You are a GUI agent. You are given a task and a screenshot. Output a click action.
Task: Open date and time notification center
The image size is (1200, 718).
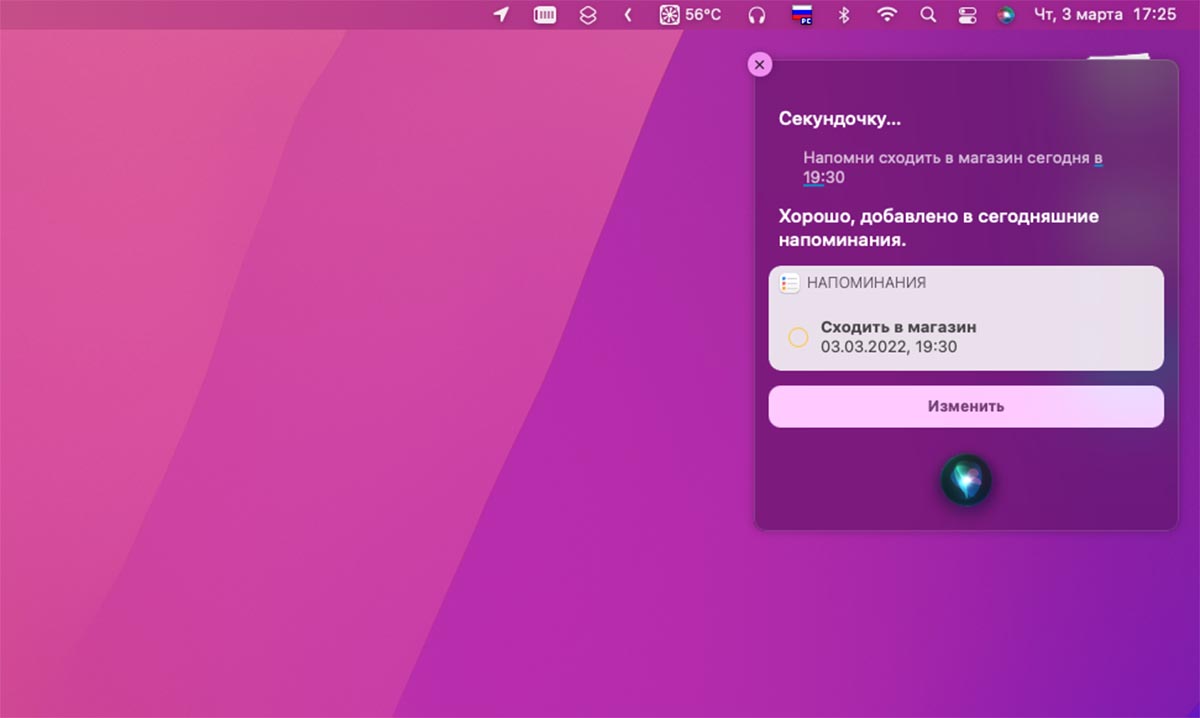pos(1104,14)
